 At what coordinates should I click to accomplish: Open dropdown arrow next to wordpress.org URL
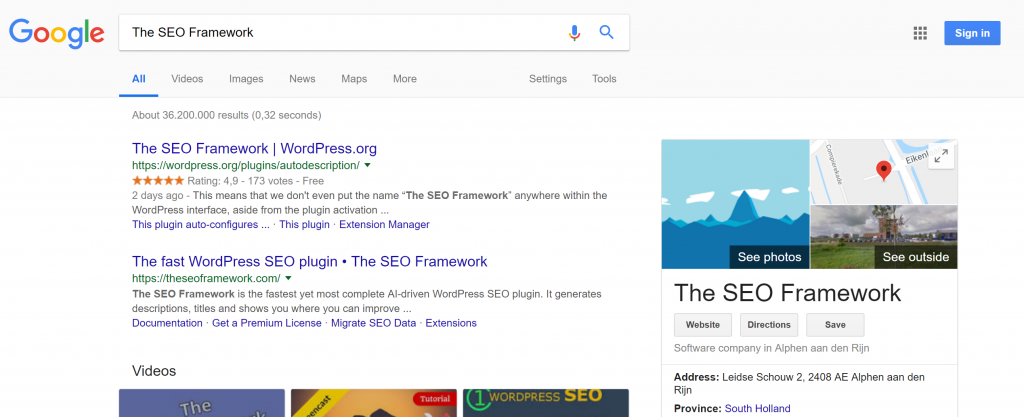(367, 165)
